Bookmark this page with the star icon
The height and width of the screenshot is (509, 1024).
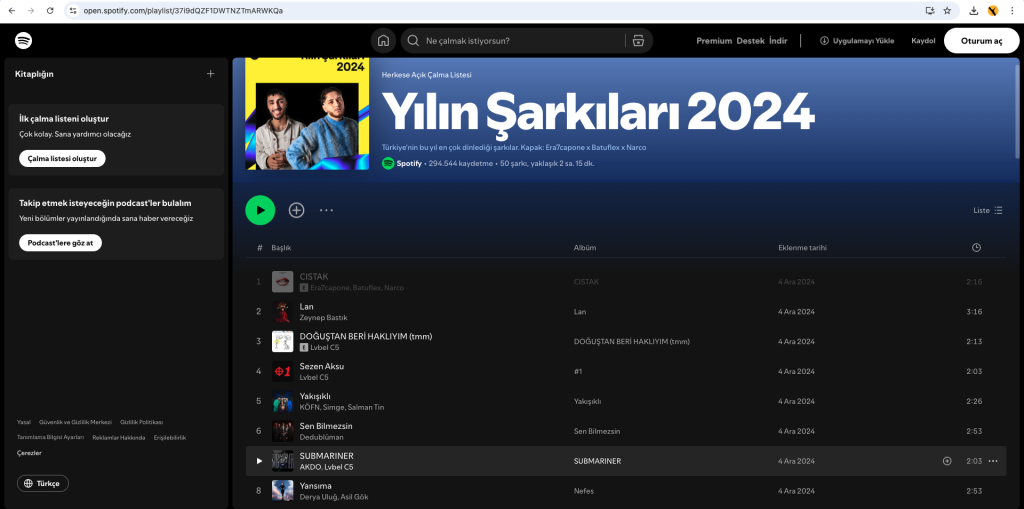947,10
